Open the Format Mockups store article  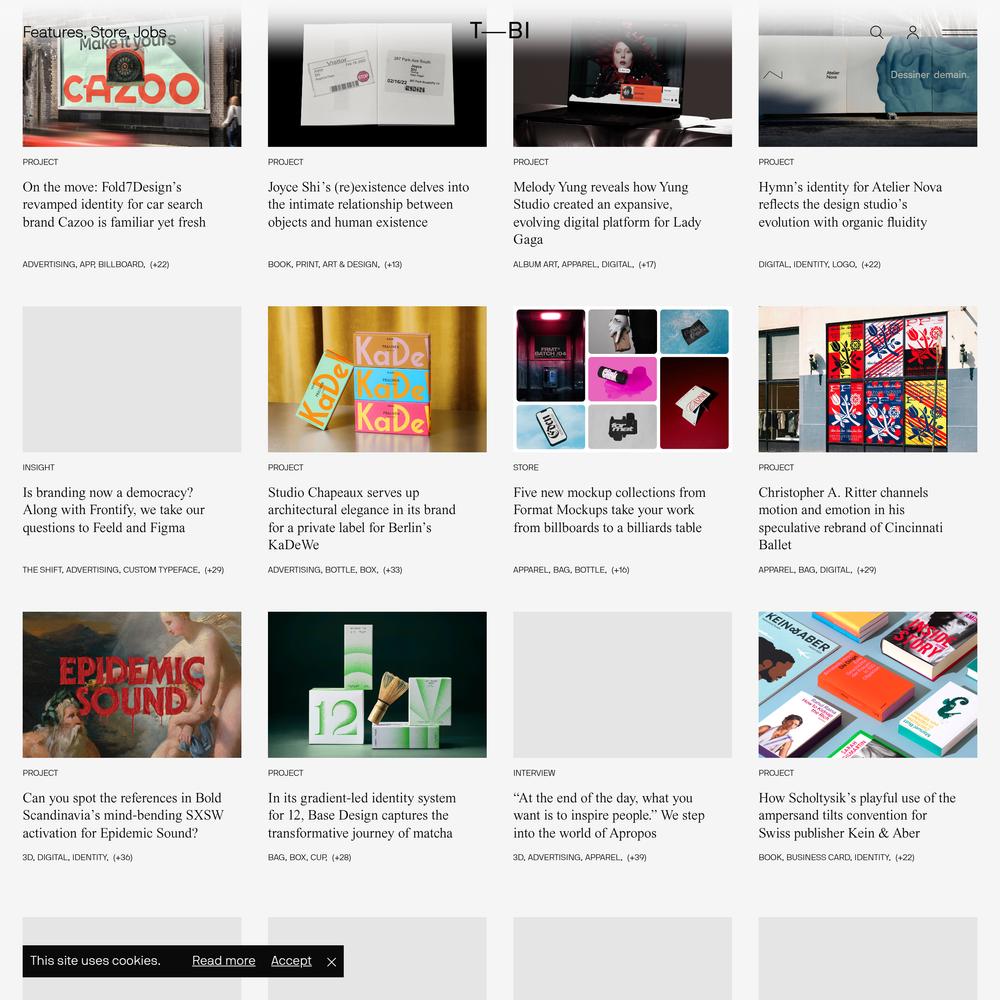click(609, 510)
